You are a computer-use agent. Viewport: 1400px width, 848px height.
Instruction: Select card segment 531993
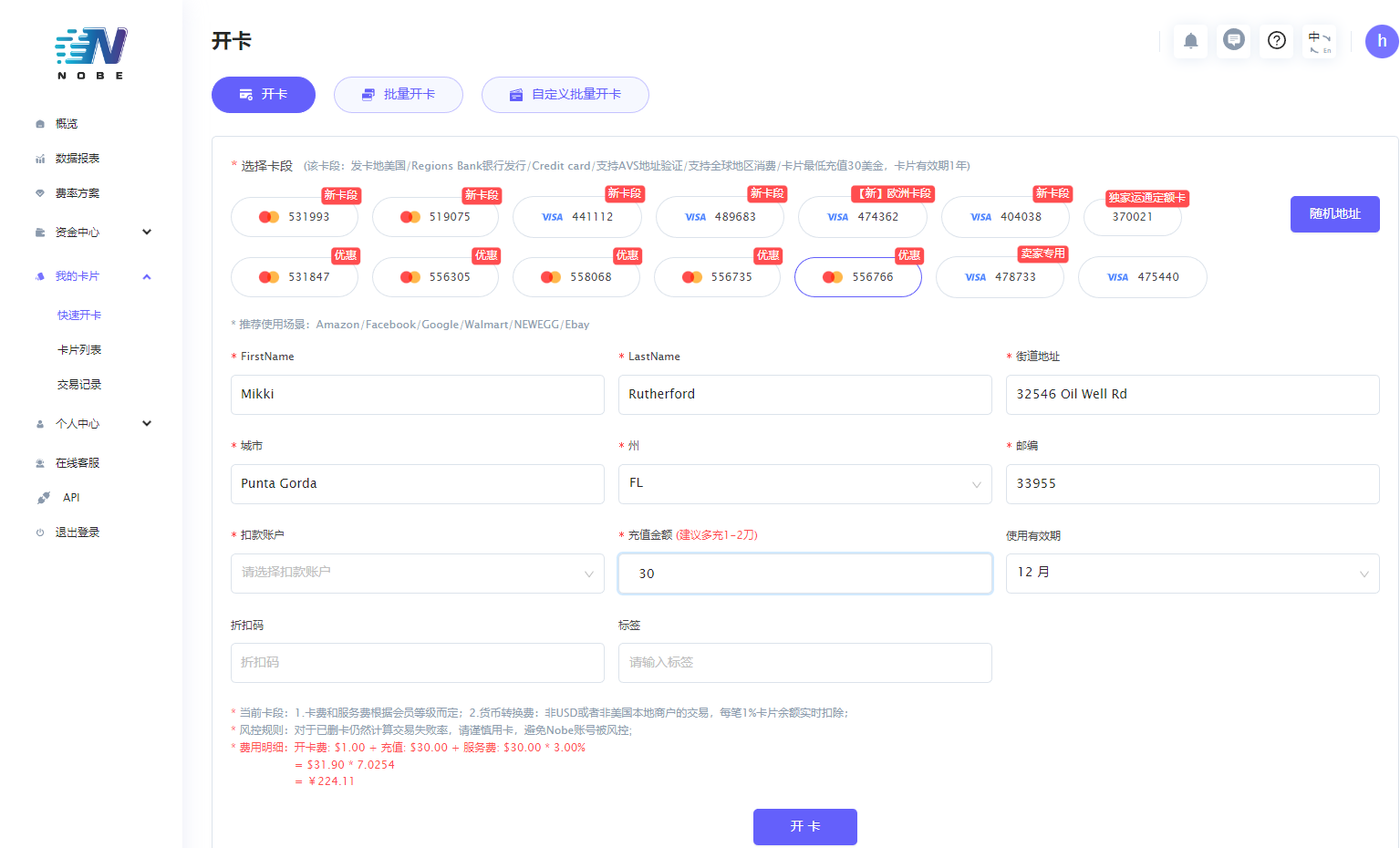[x=295, y=217]
